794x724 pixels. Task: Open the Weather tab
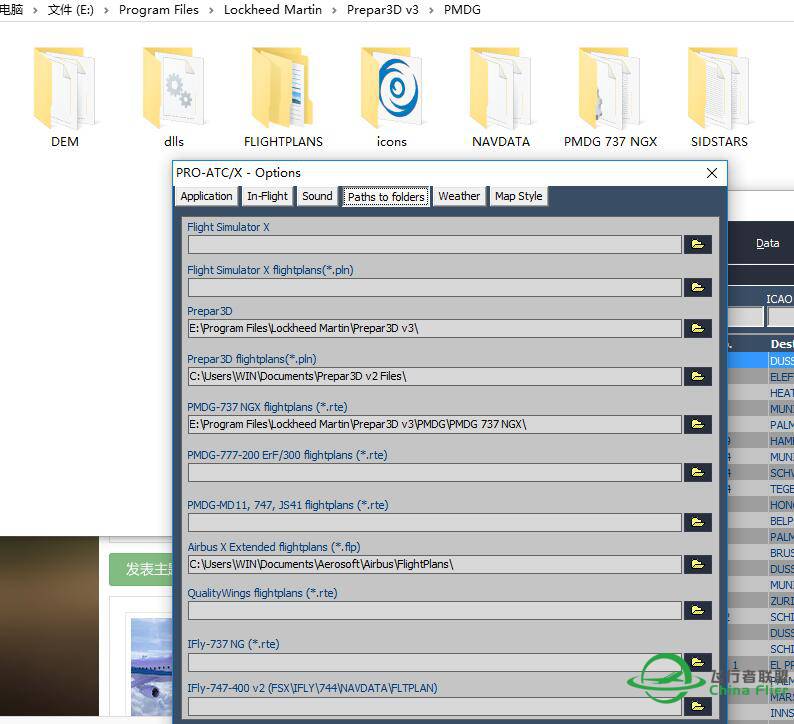tap(458, 196)
